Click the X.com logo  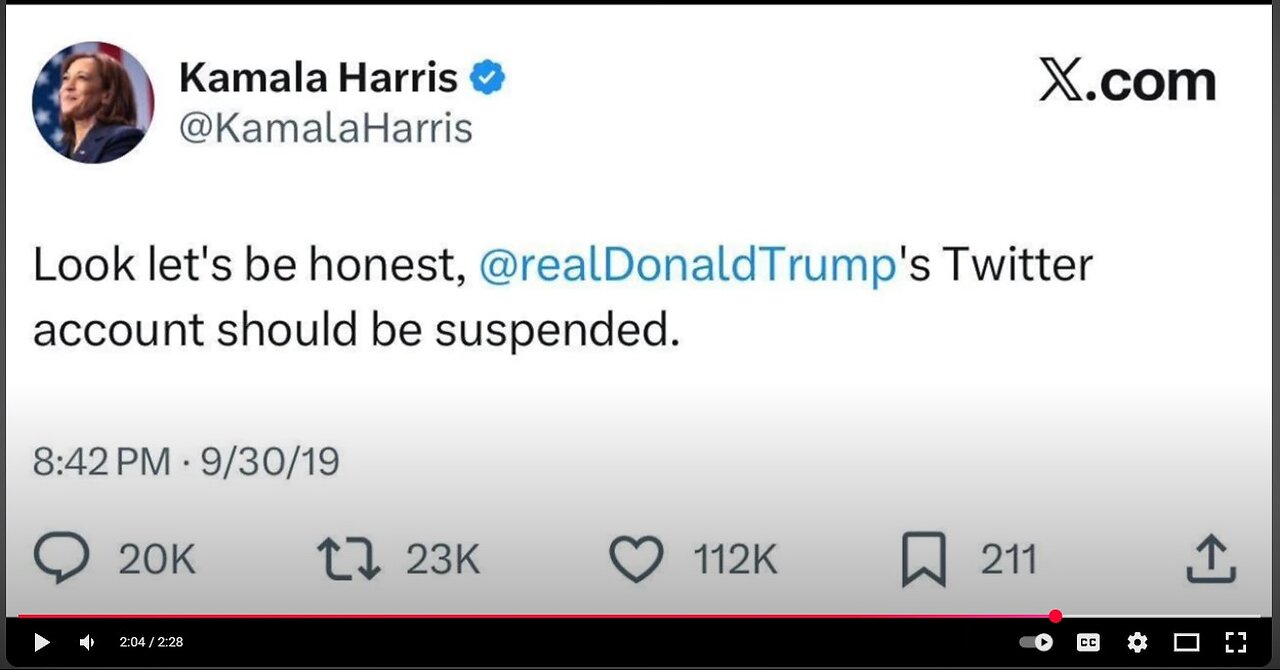pyautogui.click(x=1127, y=82)
